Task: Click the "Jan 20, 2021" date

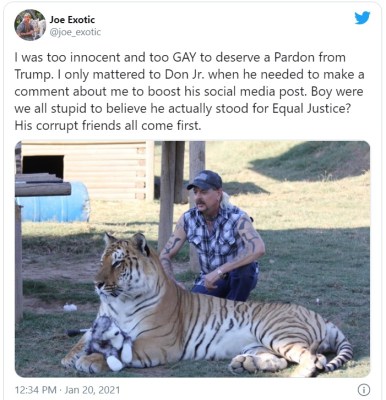Action: point(92,390)
